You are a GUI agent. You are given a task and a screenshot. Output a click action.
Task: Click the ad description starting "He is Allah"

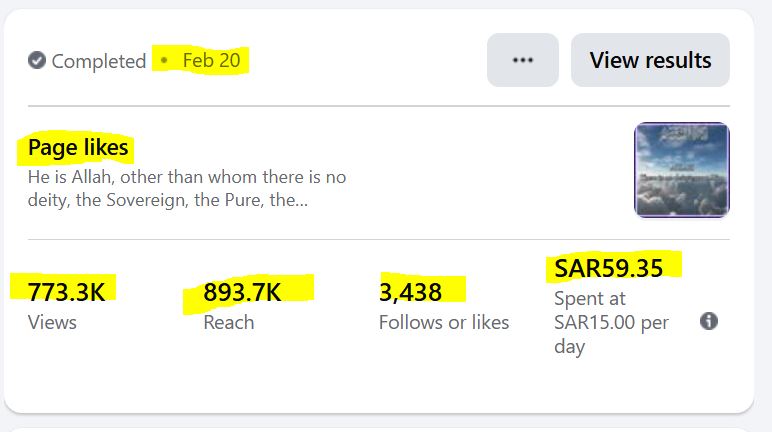[187, 188]
